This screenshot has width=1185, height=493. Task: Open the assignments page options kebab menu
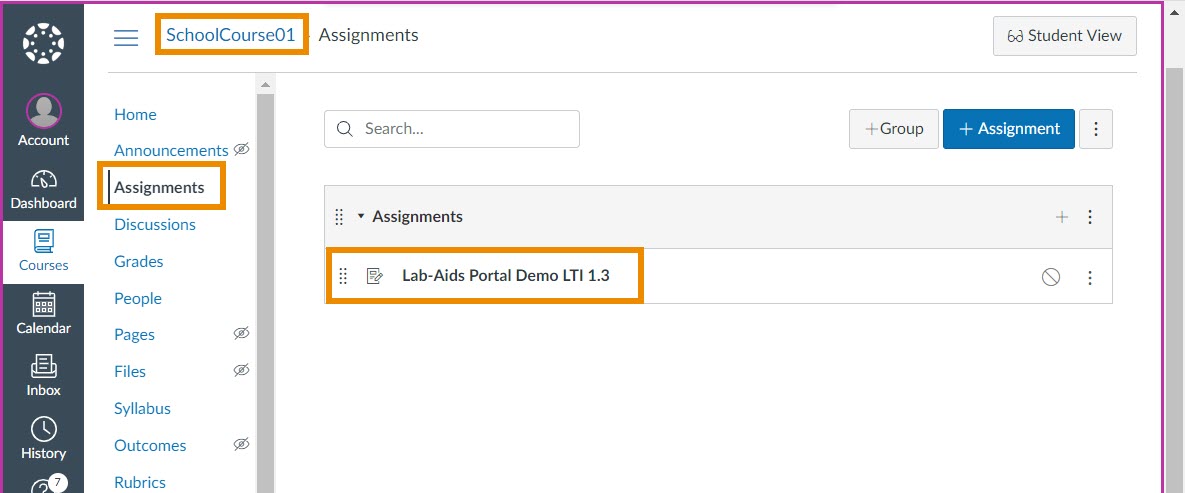coord(1096,129)
